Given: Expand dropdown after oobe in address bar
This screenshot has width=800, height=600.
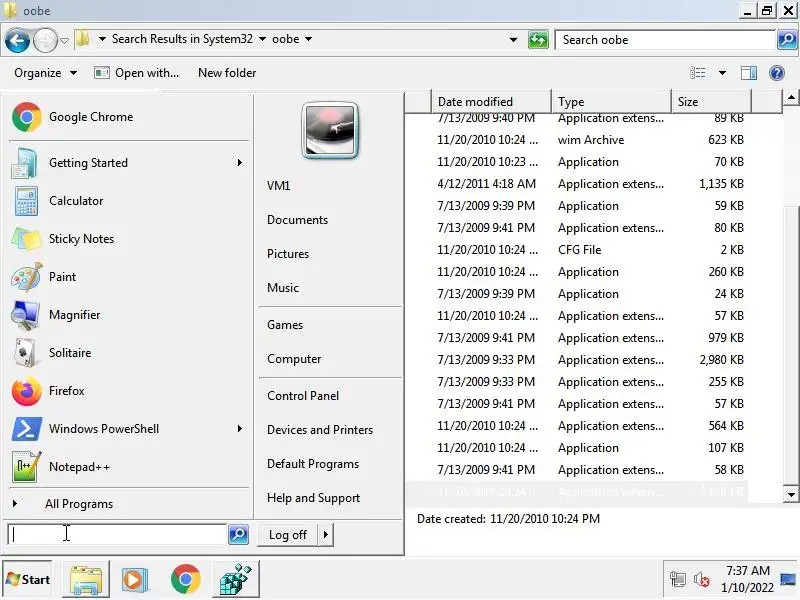Looking at the screenshot, I should [x=308, y=39].
